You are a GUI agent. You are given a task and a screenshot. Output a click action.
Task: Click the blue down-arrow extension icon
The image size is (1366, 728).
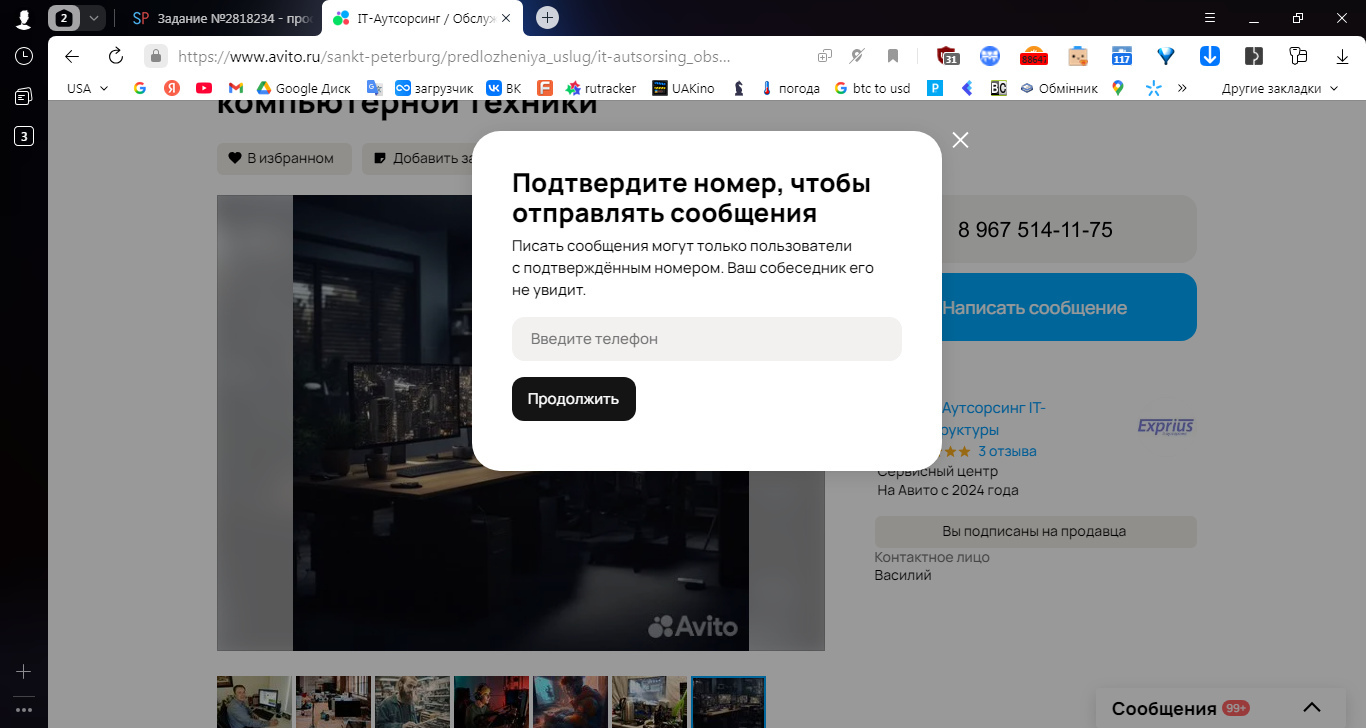click(x=1209, y=56)
